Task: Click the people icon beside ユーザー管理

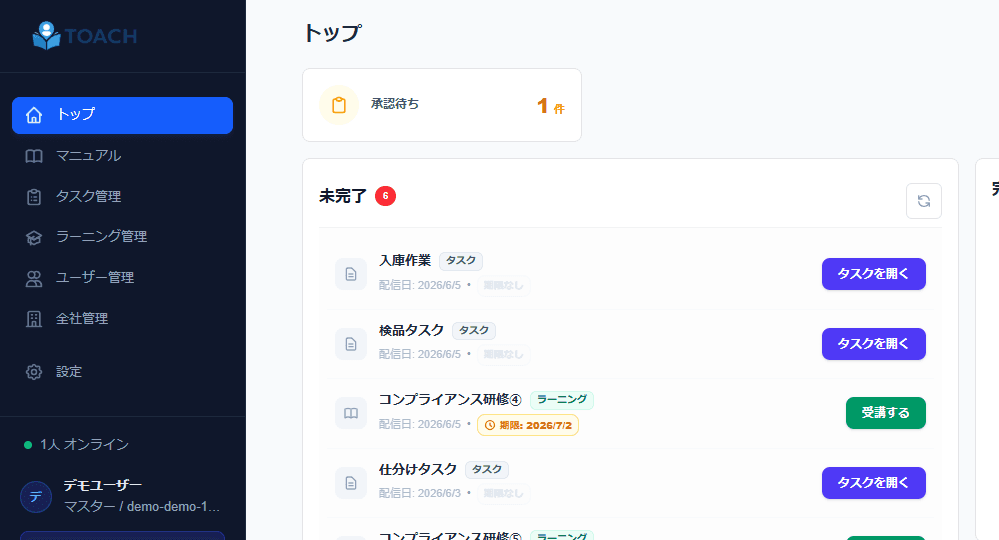Action: point(34,278)
